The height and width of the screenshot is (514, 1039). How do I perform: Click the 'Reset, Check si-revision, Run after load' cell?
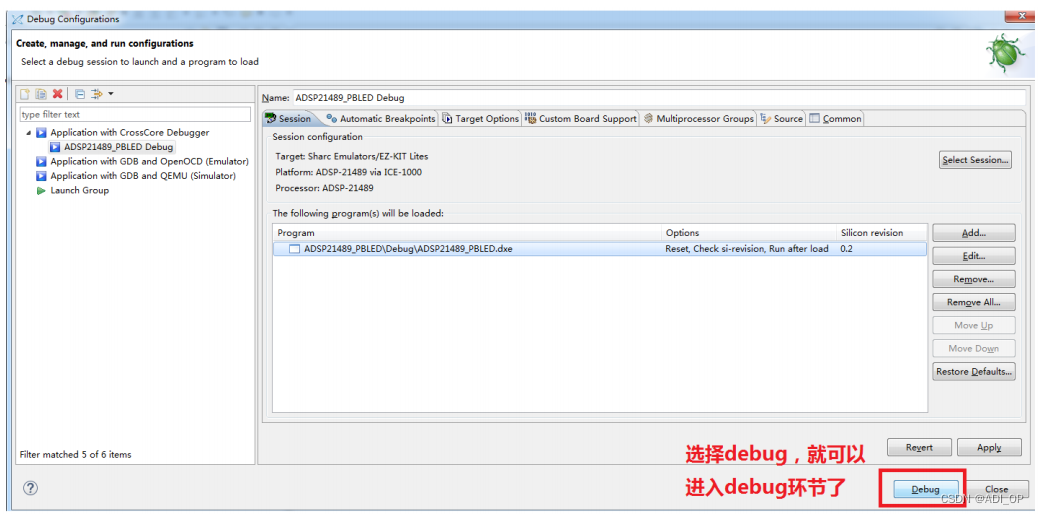pyautogui.click(x=747, y=249)
